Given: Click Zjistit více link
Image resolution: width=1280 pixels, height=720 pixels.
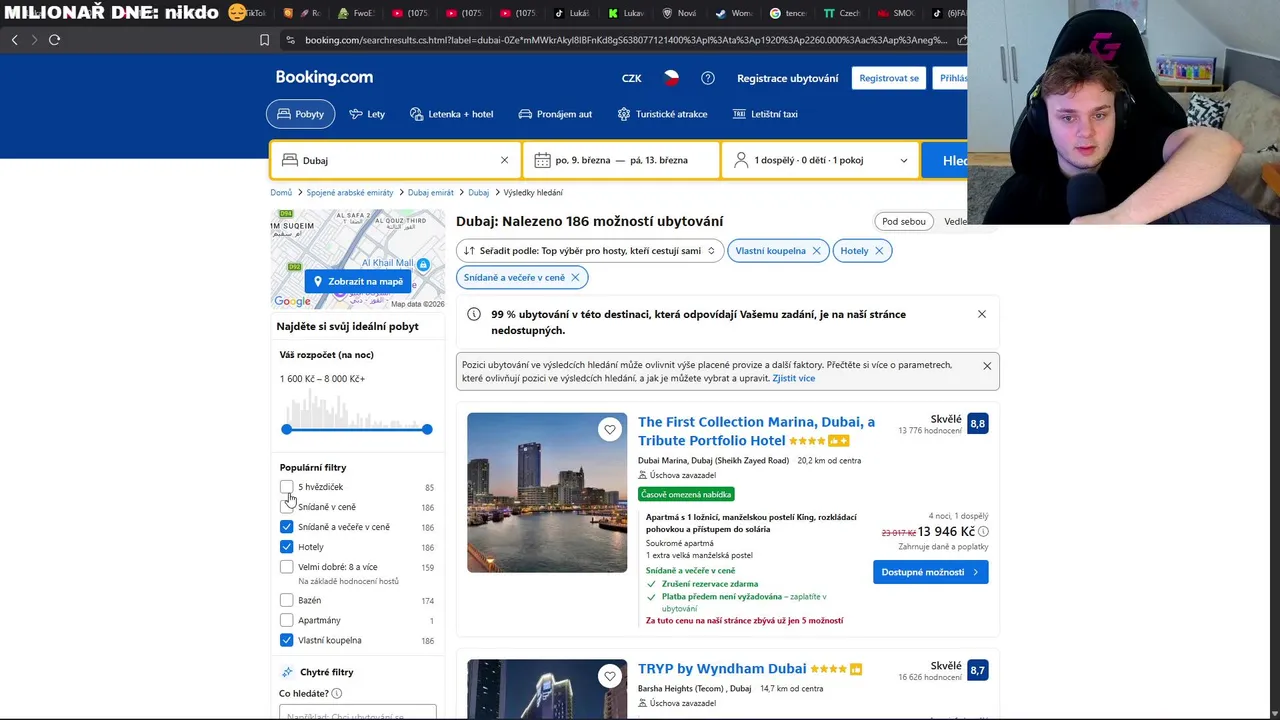Looking at the screenshot, I should 794,378.
